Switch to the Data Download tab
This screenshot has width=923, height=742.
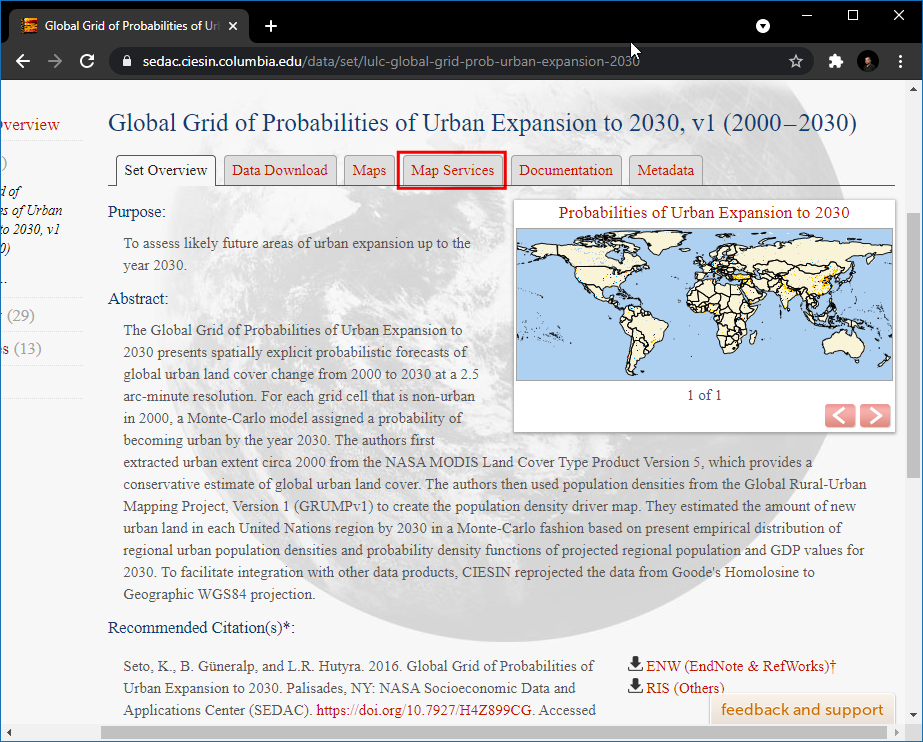click(x=280, y=171)
